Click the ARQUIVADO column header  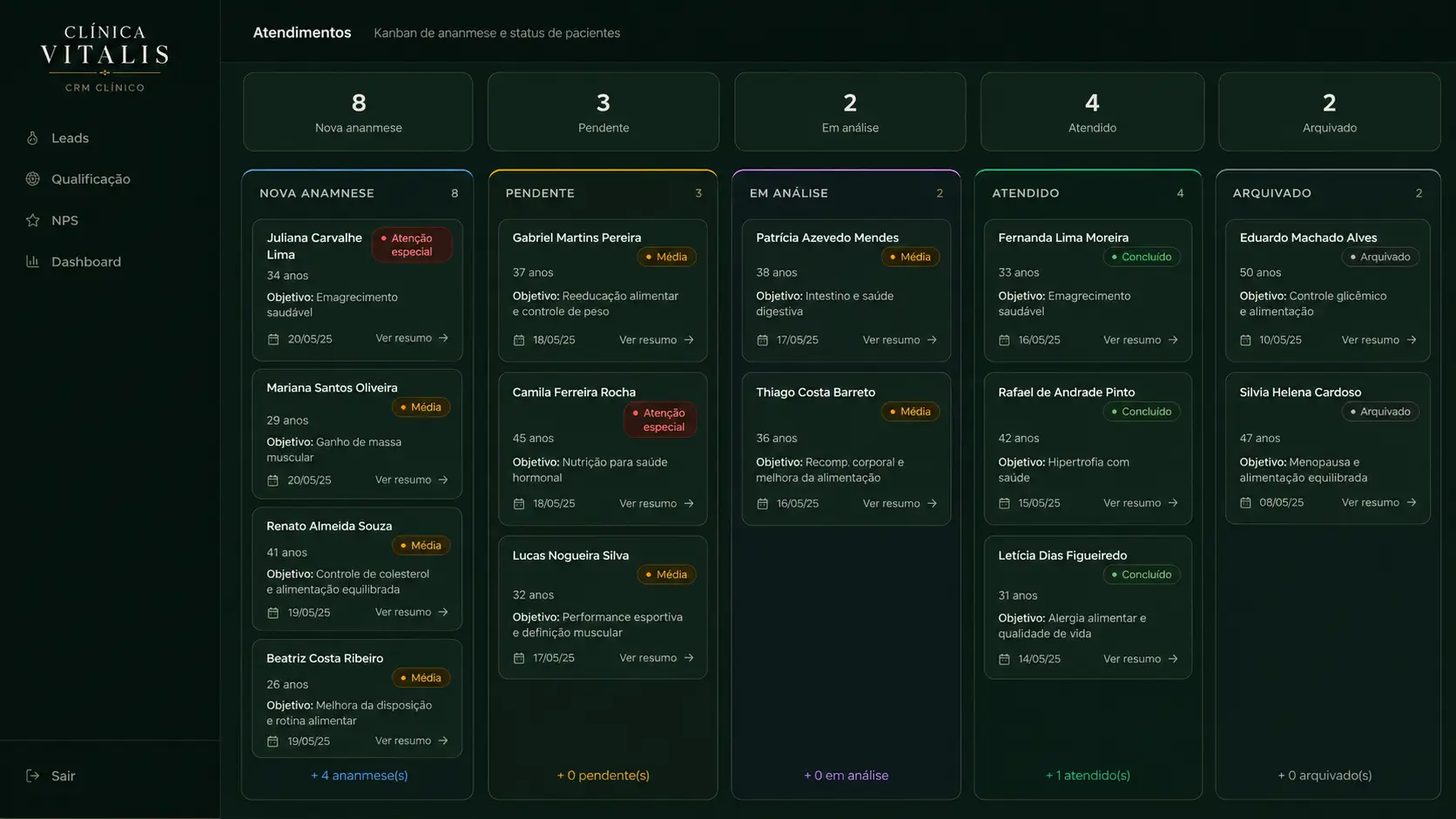(x=1271, y=193)
